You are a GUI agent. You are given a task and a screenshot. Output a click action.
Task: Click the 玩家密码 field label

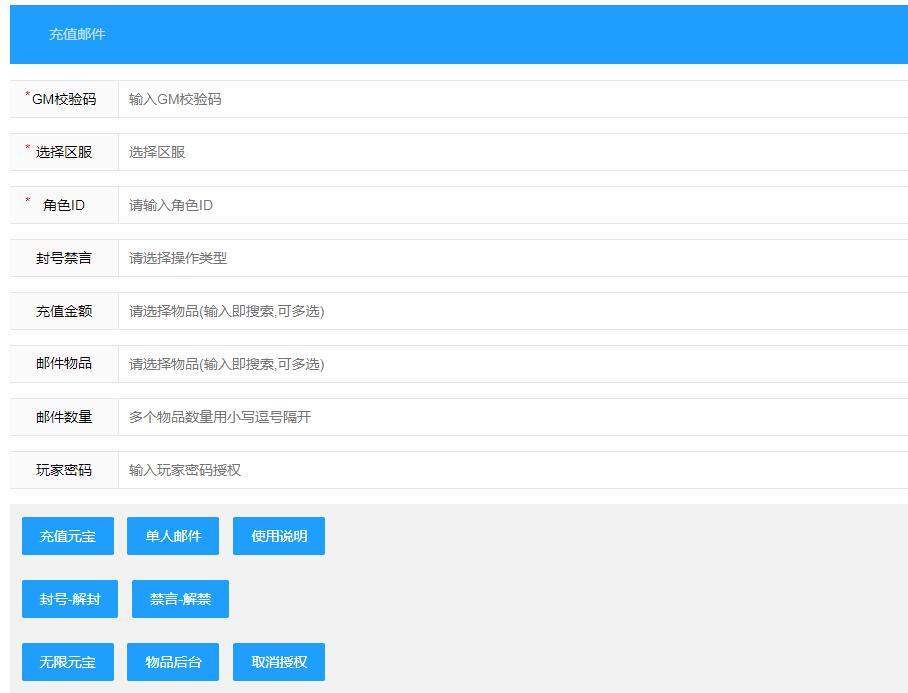coord(64,470)
